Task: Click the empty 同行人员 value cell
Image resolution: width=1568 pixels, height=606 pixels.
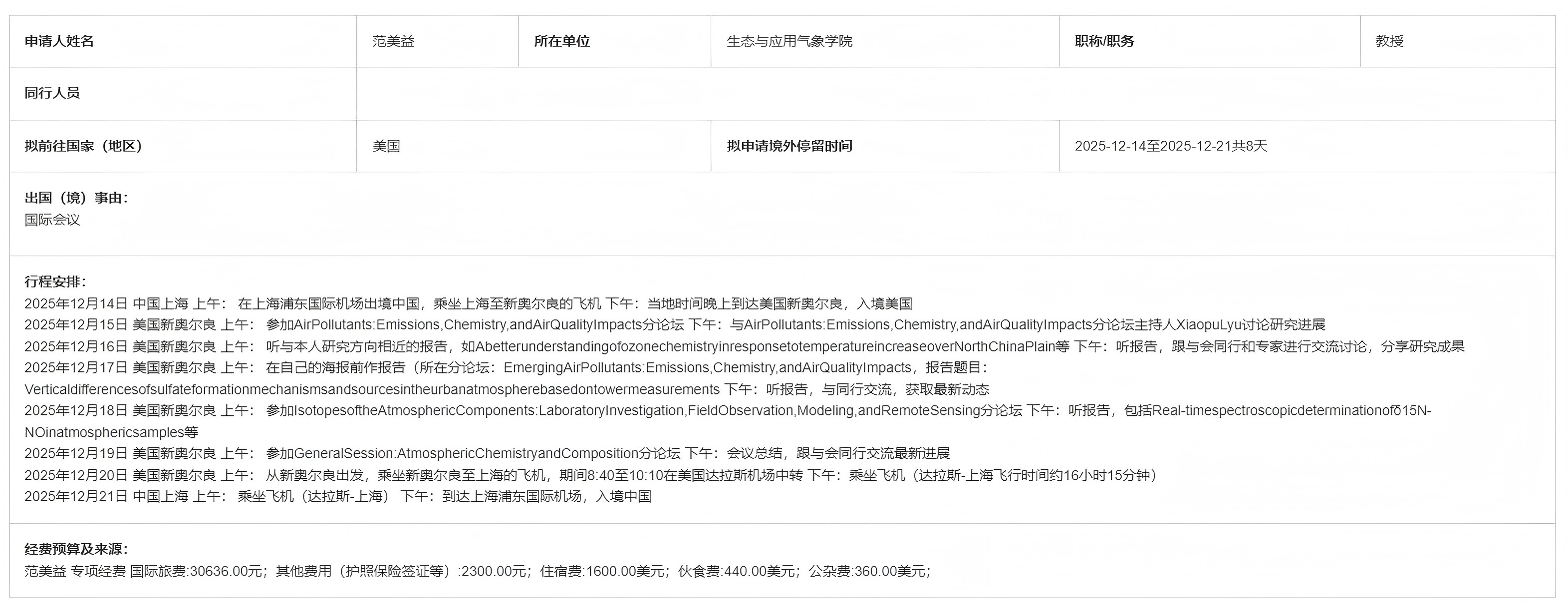Action: [955, 93]
